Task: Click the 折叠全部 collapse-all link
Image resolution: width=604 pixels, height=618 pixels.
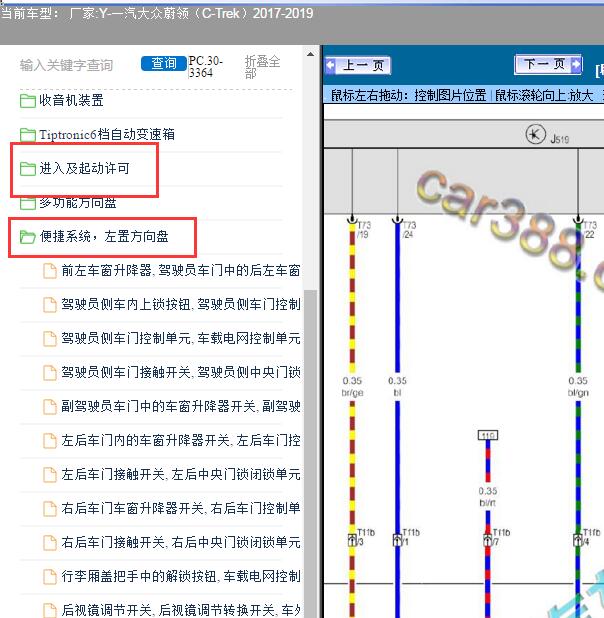Action: pyautogui.click(x=262, y=67)
